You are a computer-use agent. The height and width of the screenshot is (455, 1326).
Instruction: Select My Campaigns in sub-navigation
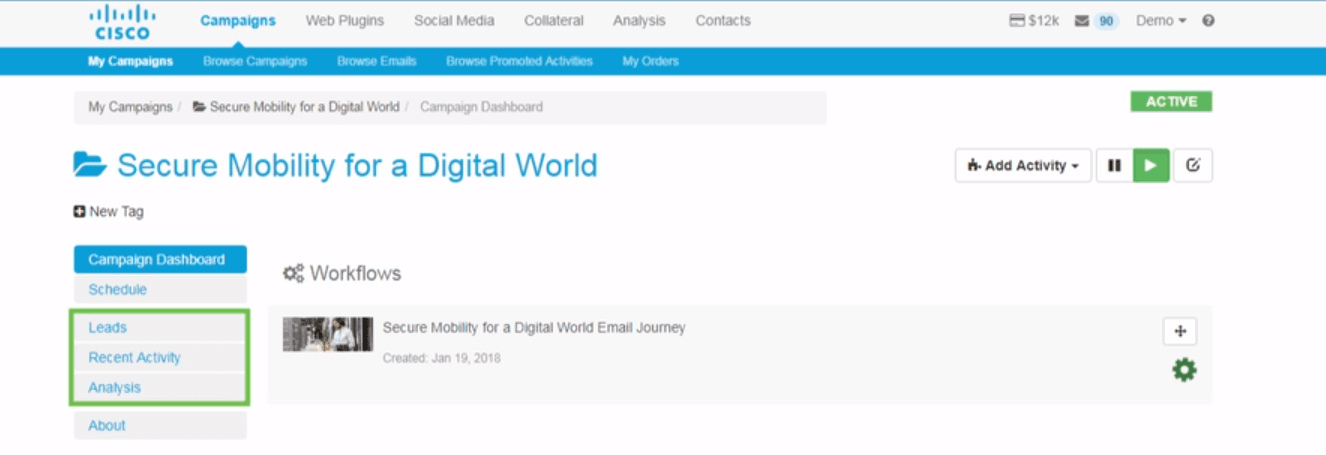(x=130, y=61)
